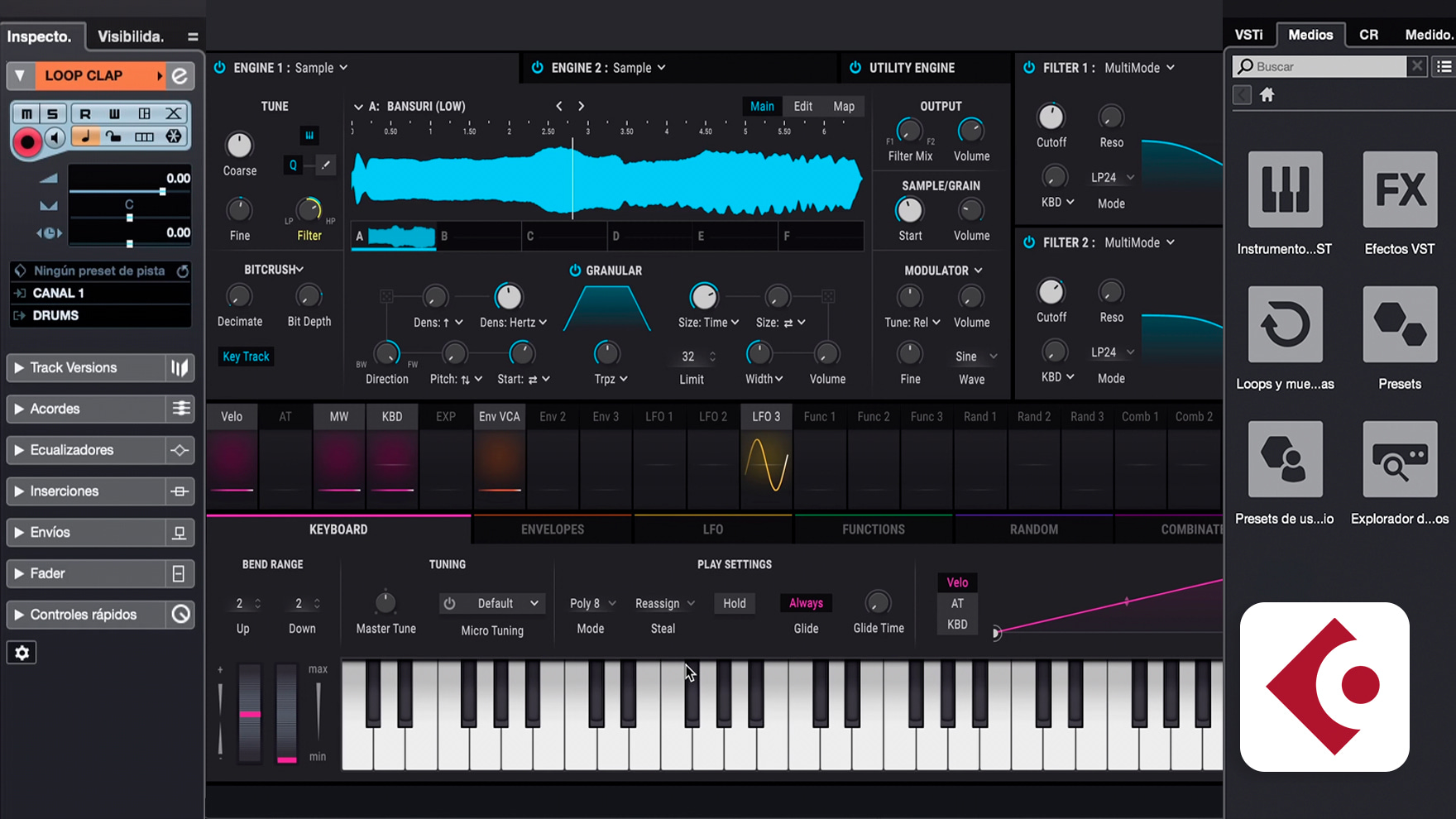Open Loops y muestras media tile

tap(1285, 325)
